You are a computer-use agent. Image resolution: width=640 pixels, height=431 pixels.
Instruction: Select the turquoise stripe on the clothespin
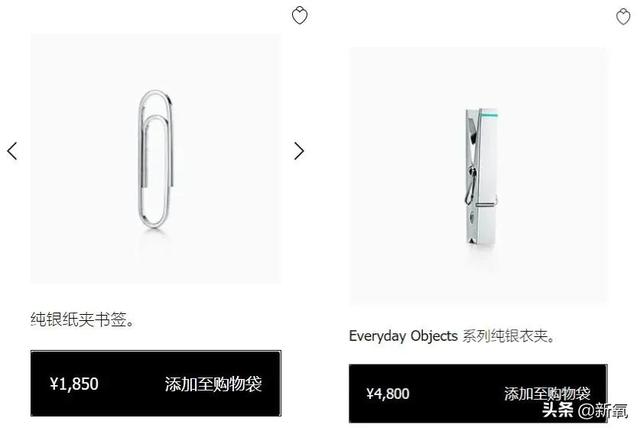click(489, 115)
